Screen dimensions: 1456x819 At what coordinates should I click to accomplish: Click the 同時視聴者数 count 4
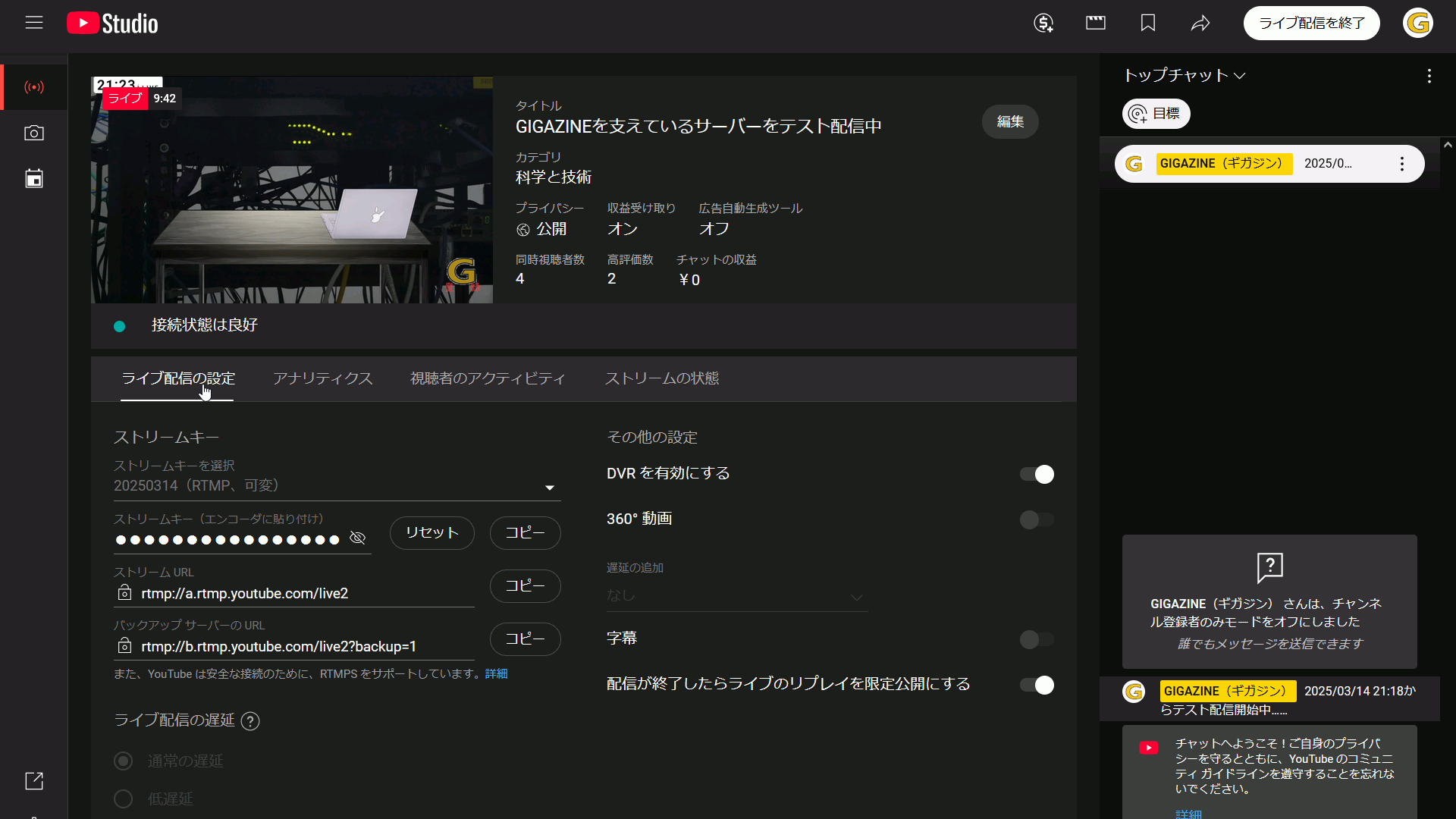(x=520, y=279)
